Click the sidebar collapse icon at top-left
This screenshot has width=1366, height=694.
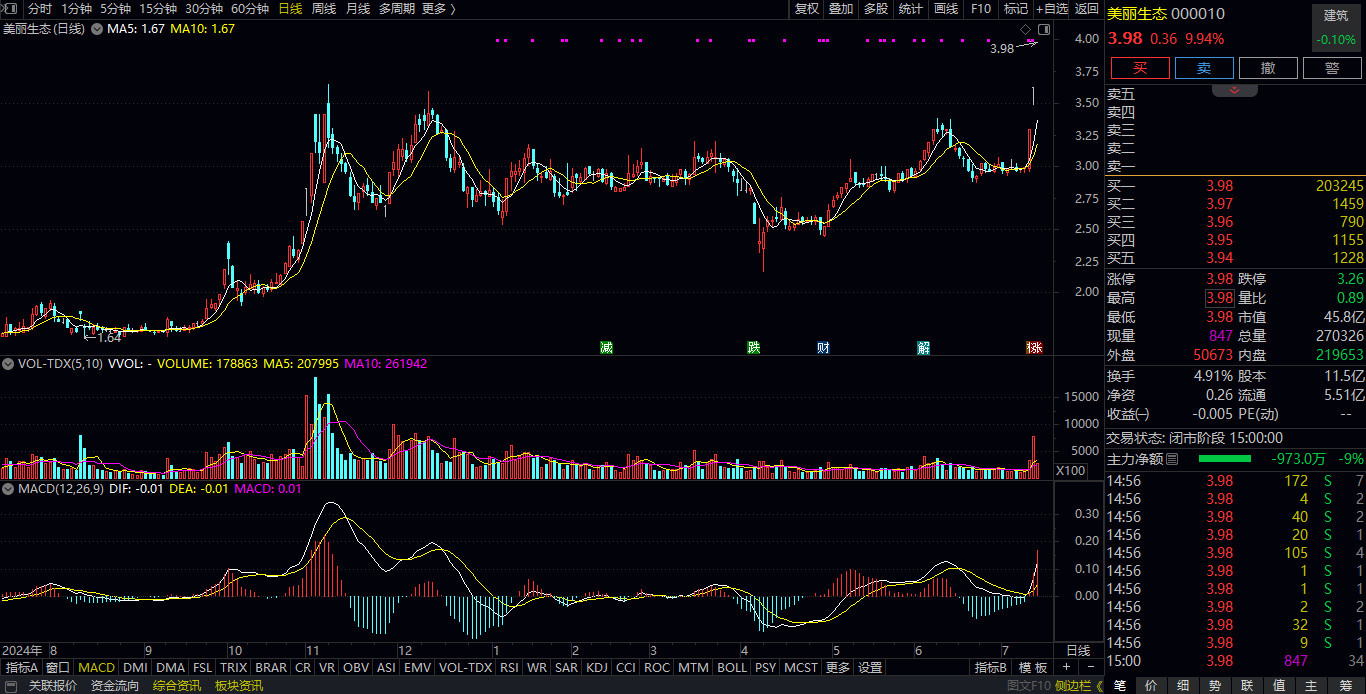(10, 9)
